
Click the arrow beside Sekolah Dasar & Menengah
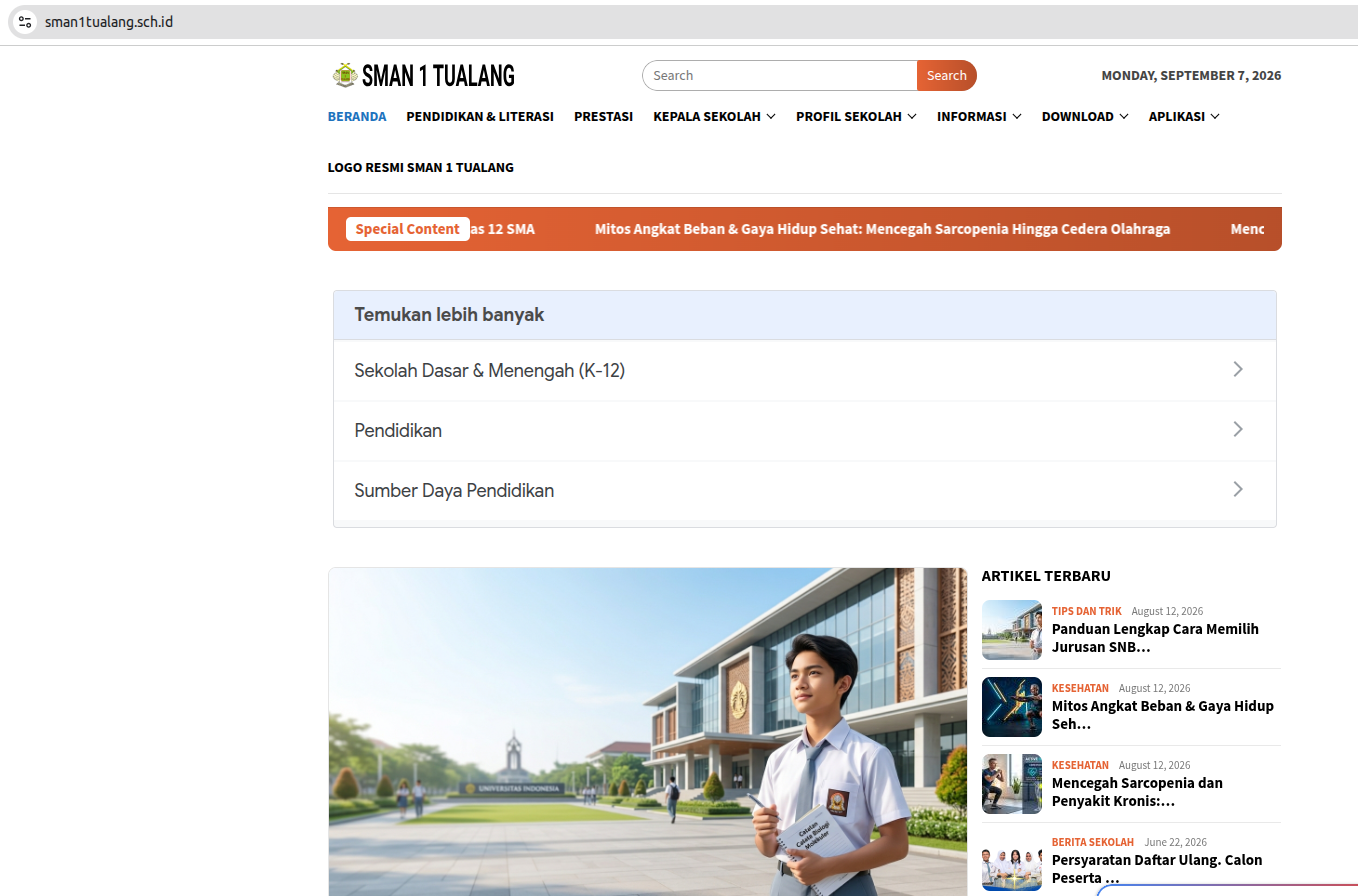pos(1238,369)
